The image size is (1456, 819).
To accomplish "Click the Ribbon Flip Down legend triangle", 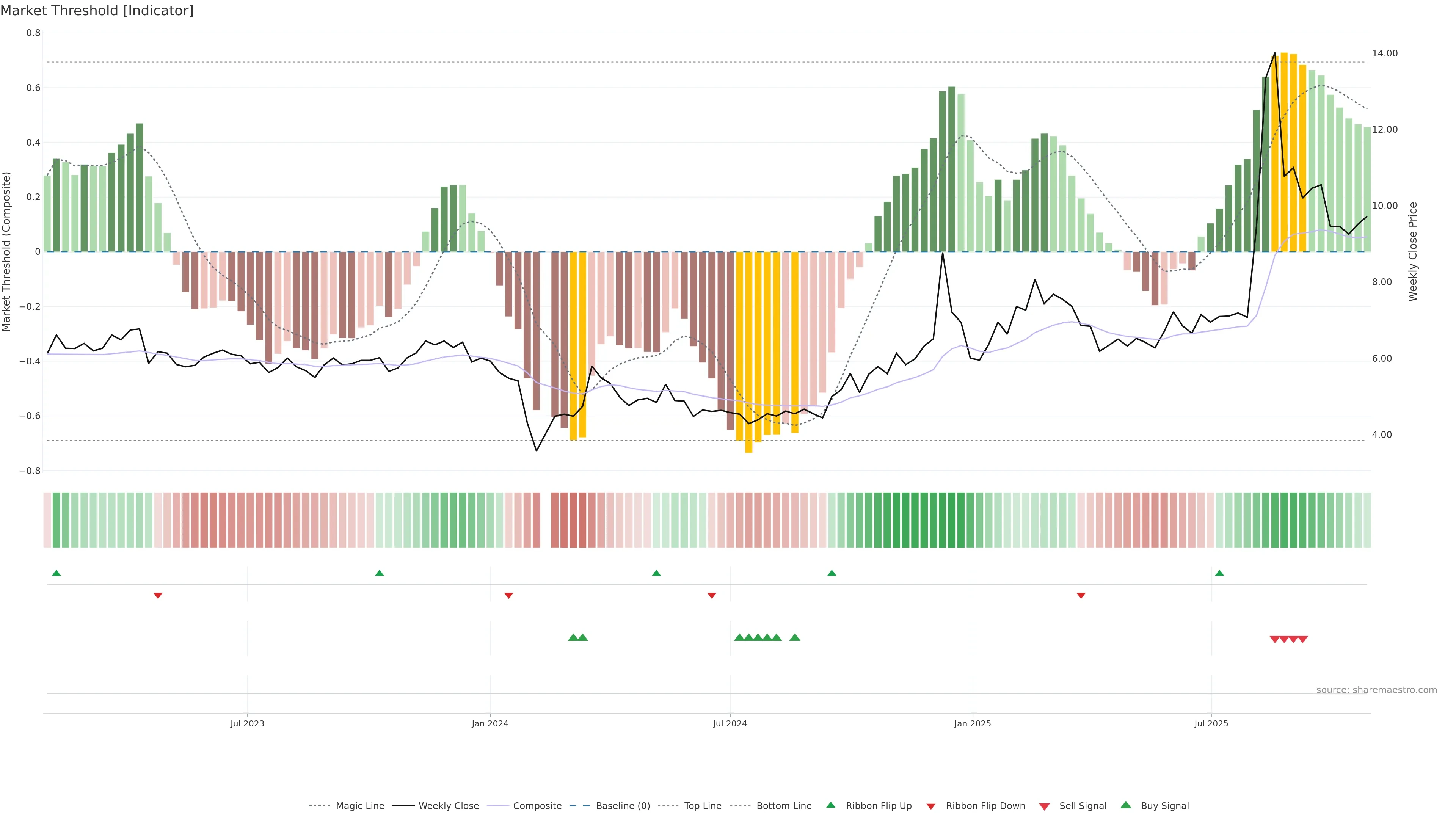I will tap(931, 806).
